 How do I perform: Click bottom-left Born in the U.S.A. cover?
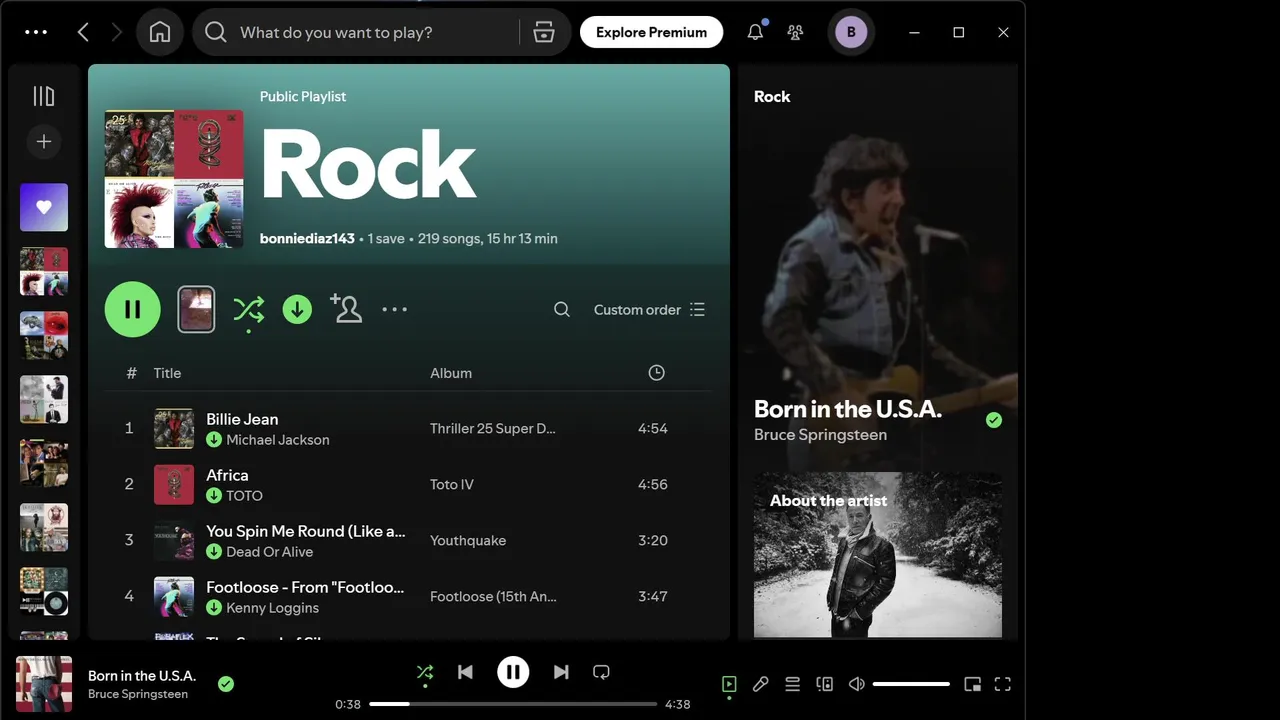44,684
